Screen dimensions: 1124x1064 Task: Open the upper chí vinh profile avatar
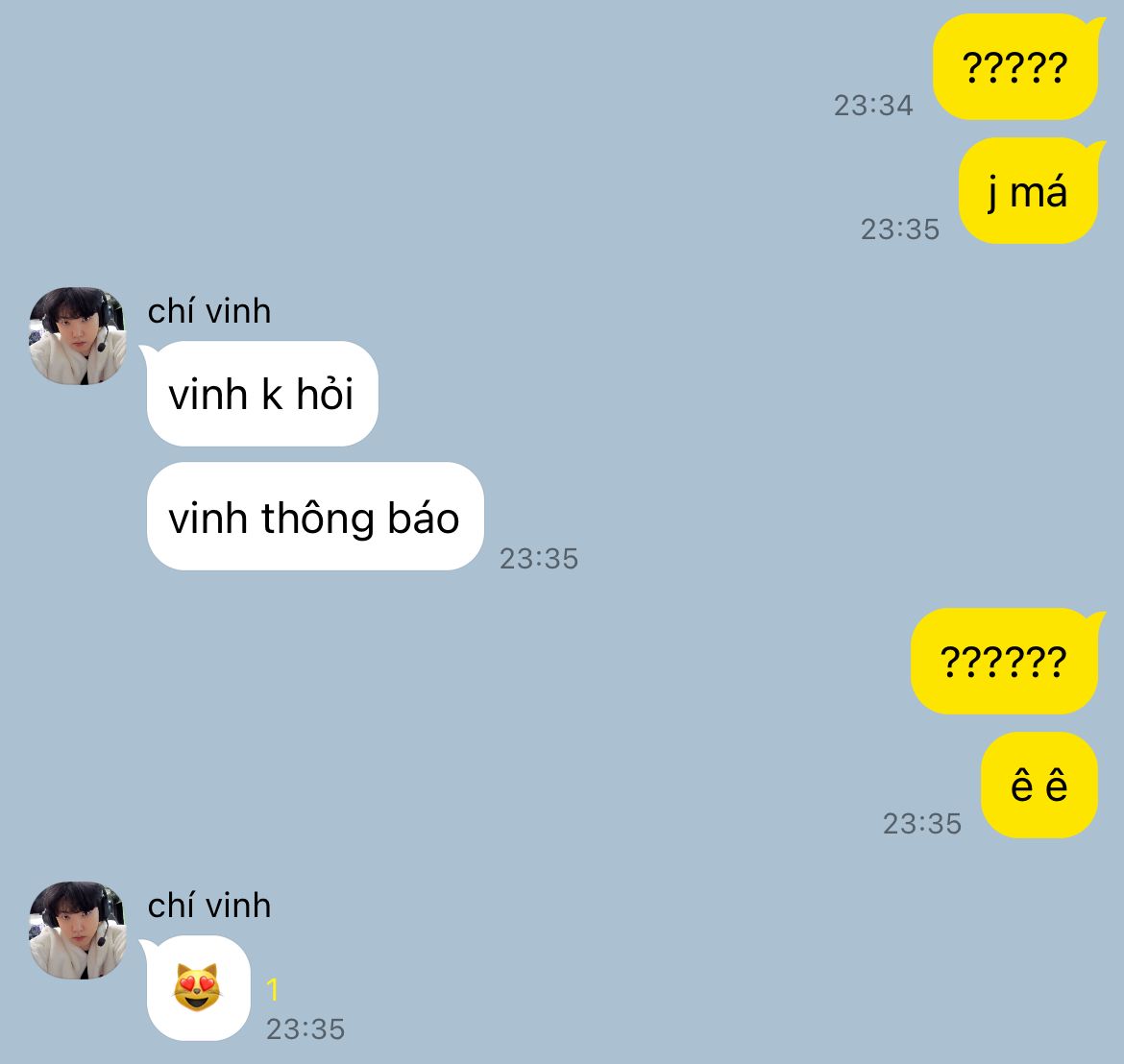[78, 336]
